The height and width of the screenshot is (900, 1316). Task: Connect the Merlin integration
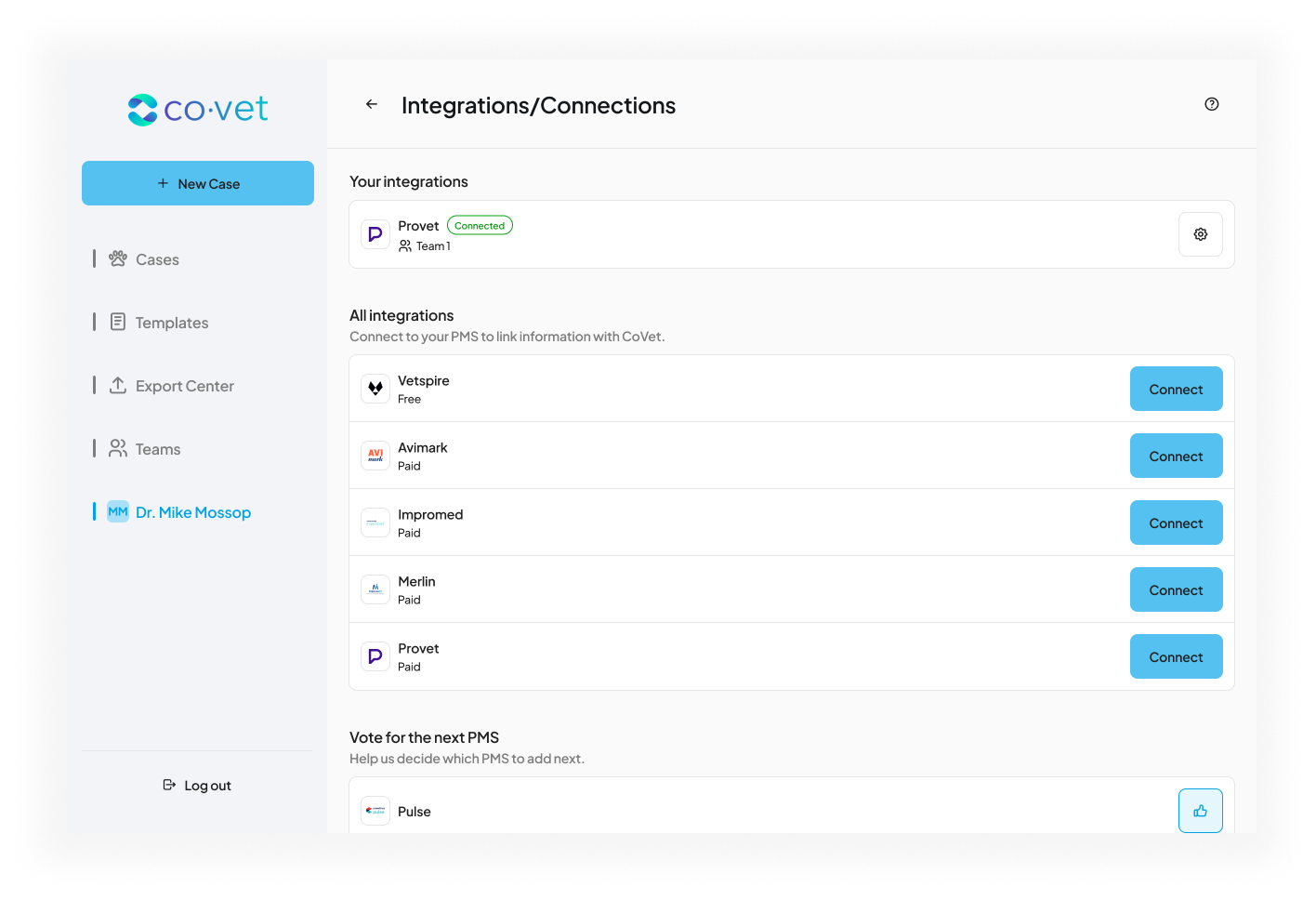(1176, 589)
